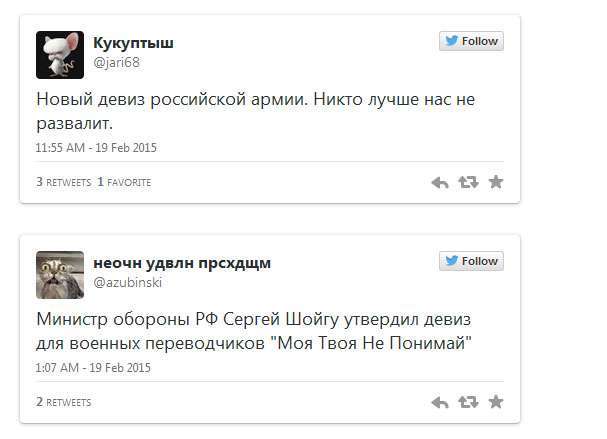This screenshot has width=607, height=439.
Task: Click the tweet text about девиз российской армии
Action: [x=255, y=111]
